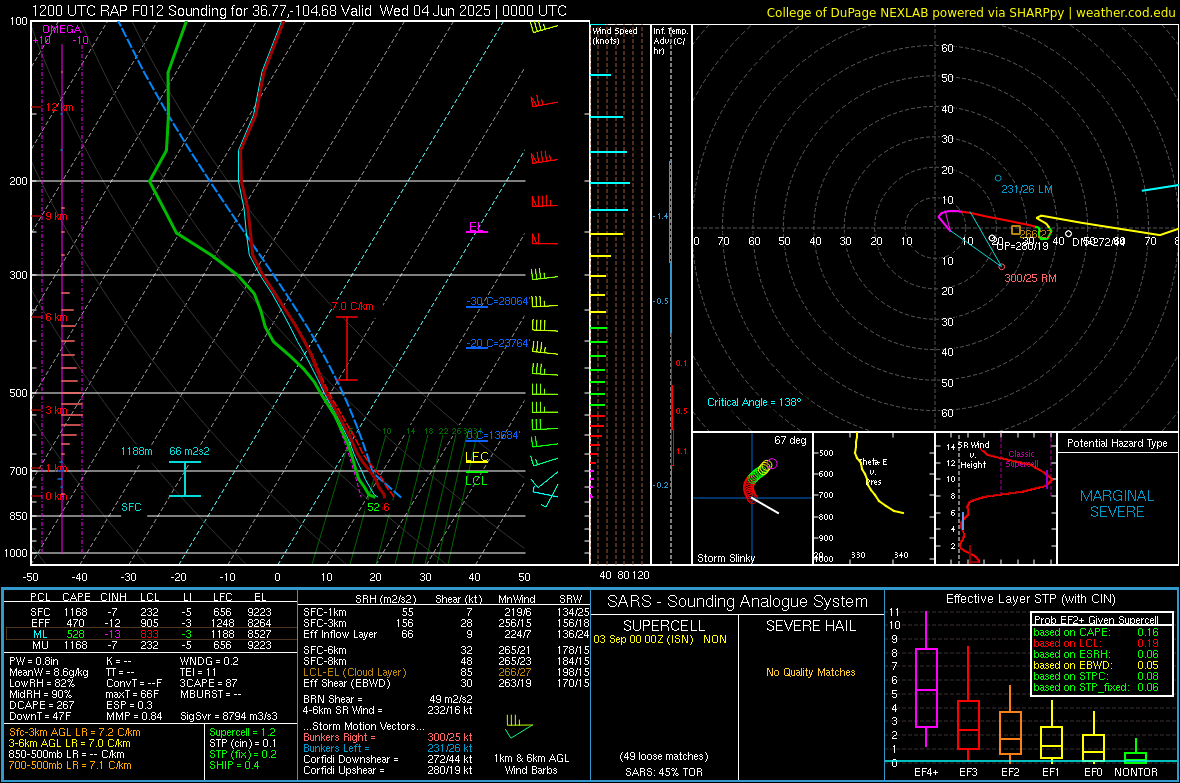Click the '66 m2s2' effective inflow value
This screenshot has width=1180, height=783.
(x=189, y=451)
